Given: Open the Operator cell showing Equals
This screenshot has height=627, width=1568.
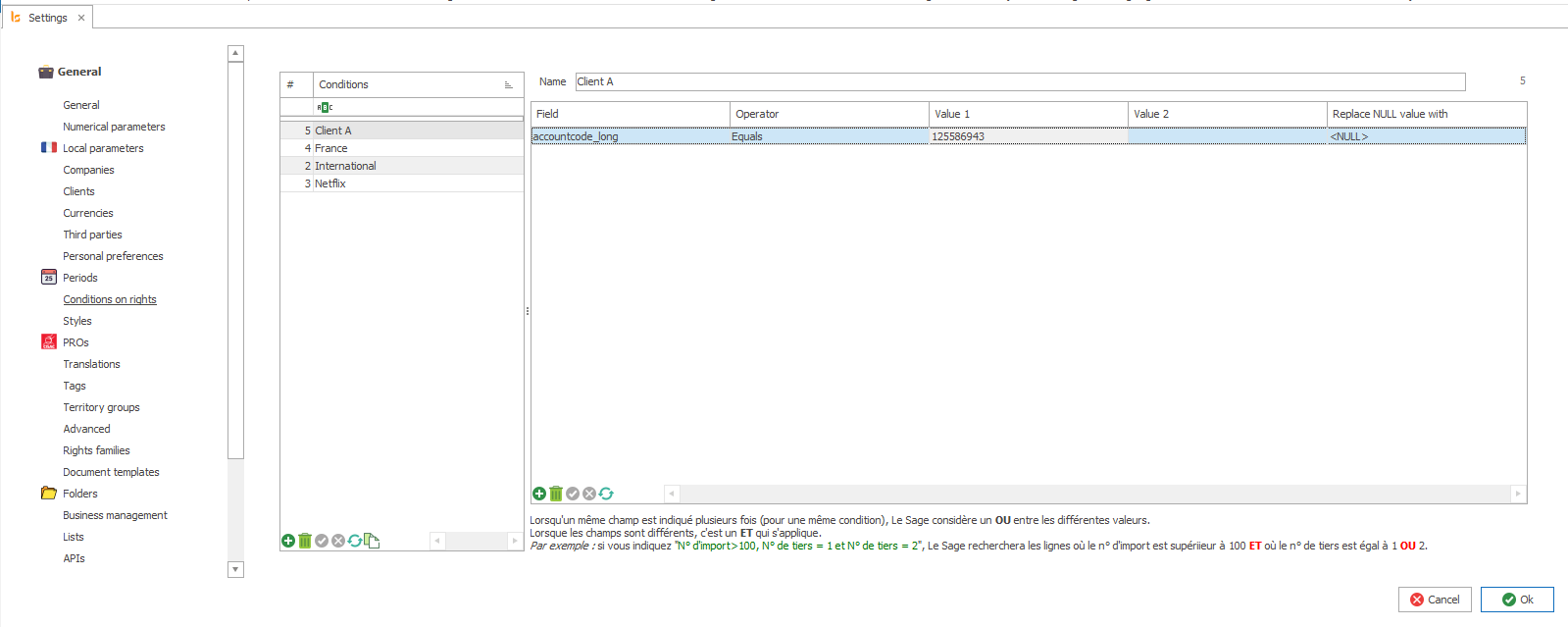Looking at the screenshot, I should (829, 136).
